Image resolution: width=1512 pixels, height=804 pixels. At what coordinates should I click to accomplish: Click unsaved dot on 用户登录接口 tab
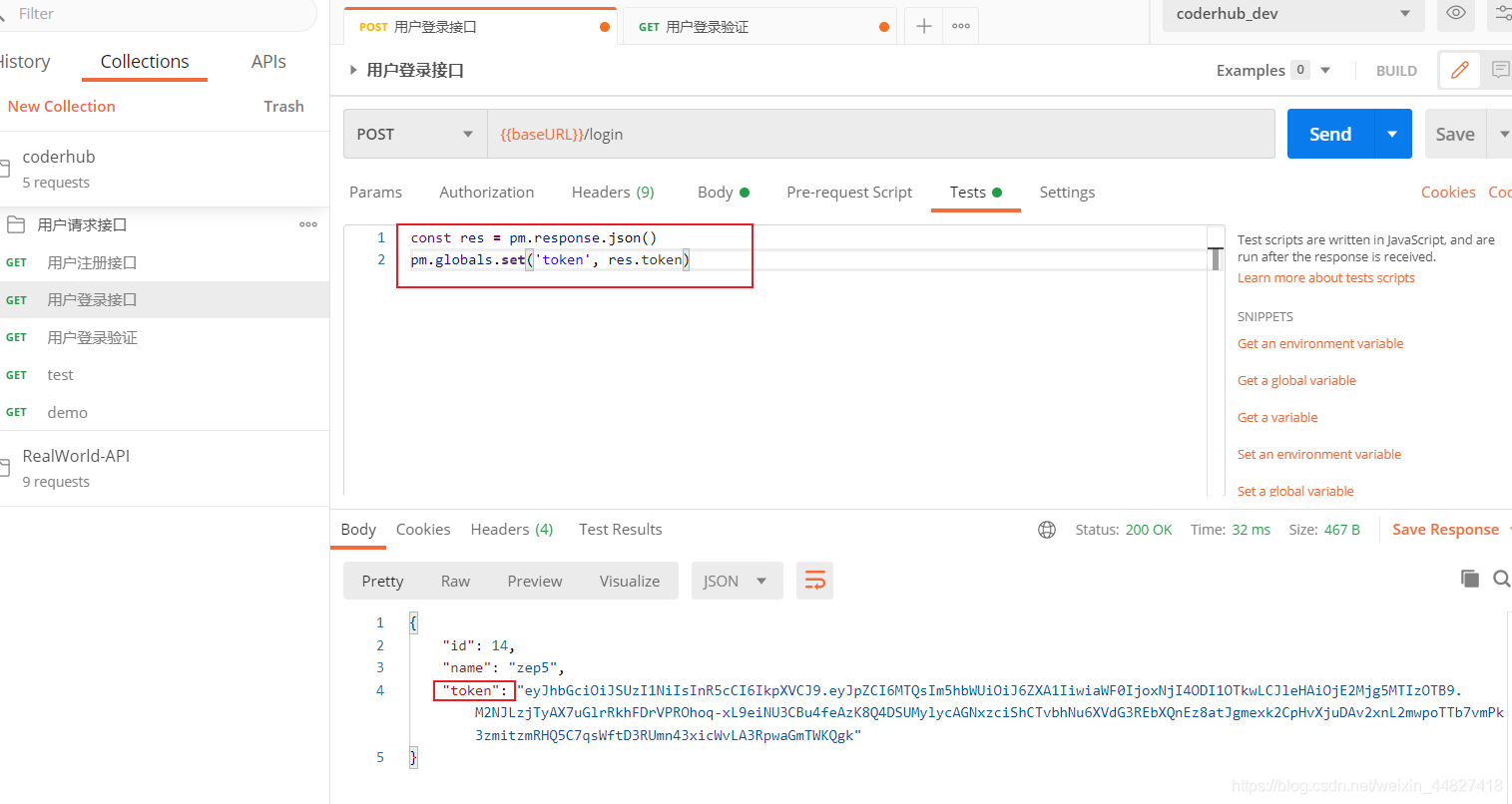point(605,27)
